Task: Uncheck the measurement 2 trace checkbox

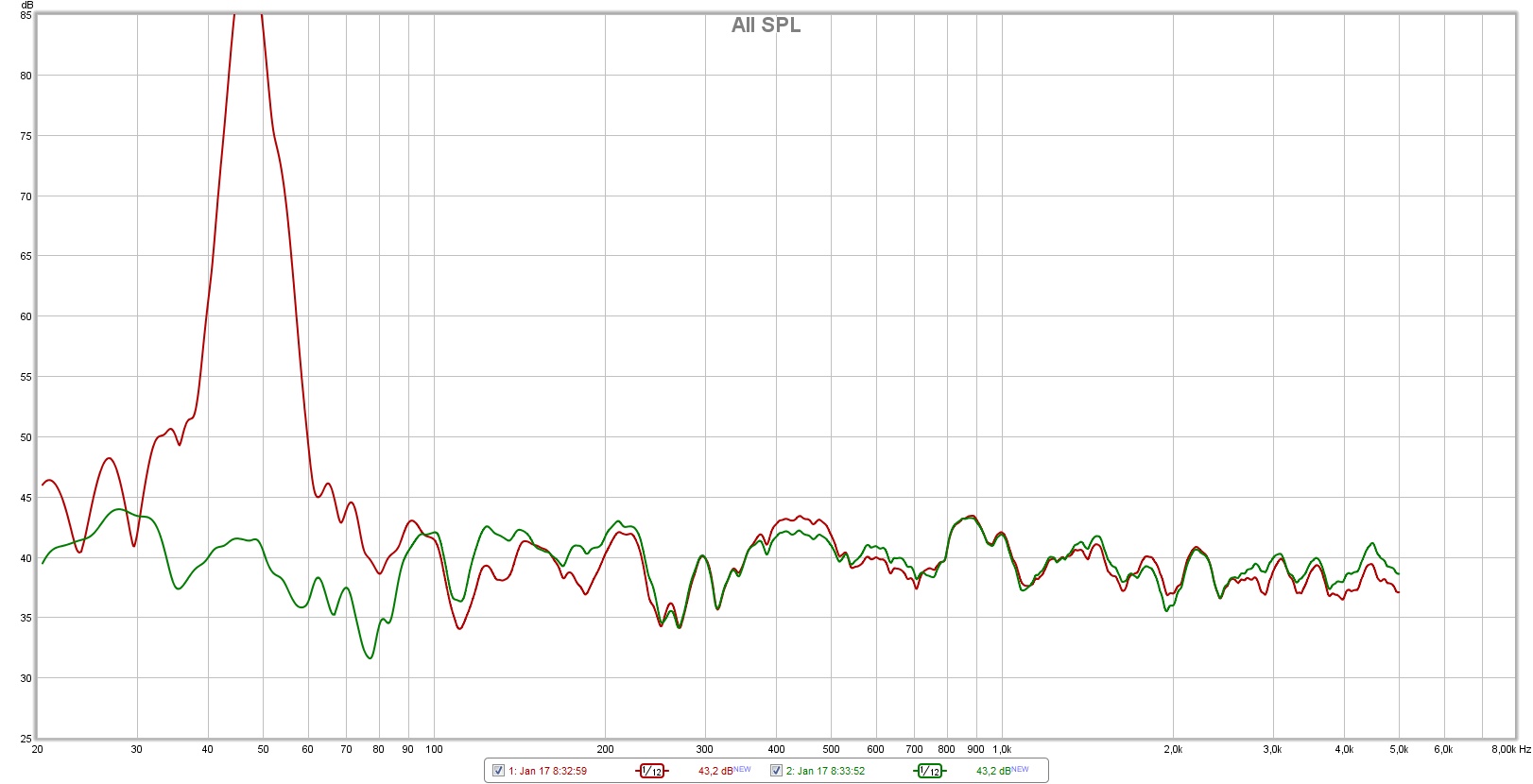Action: [776, 771]
